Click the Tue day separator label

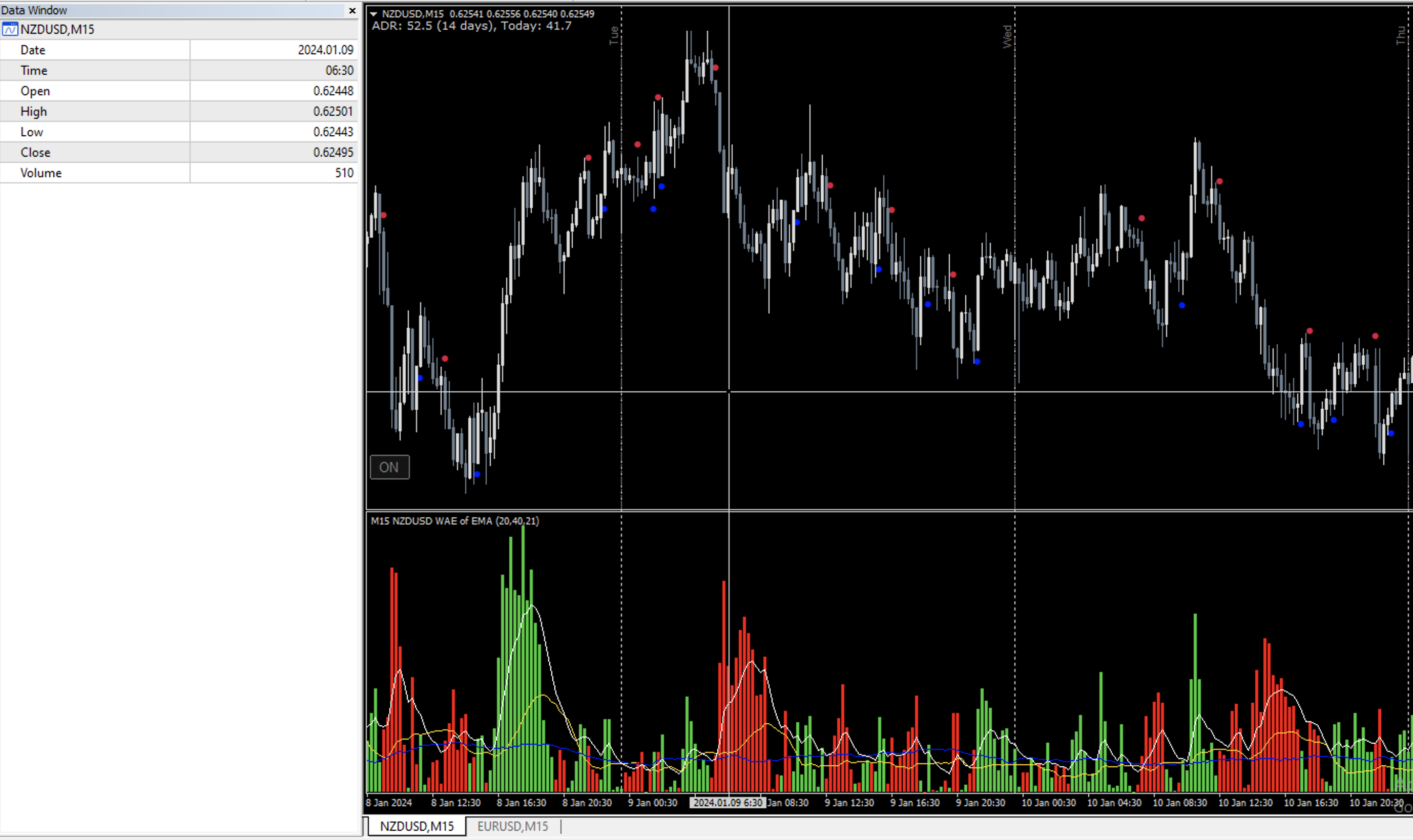pyautogui.click(x=614, y=35)
